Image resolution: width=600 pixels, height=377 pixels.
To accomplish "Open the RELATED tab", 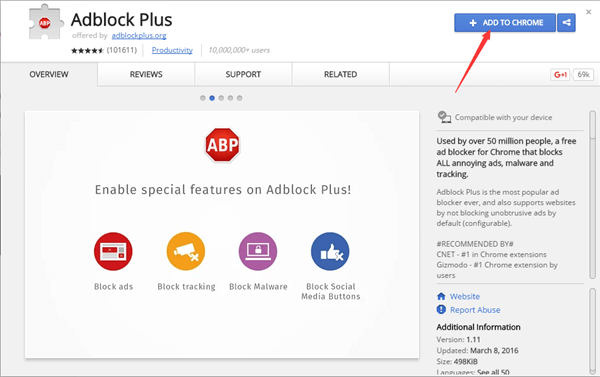I will click(x=340, y=74).
